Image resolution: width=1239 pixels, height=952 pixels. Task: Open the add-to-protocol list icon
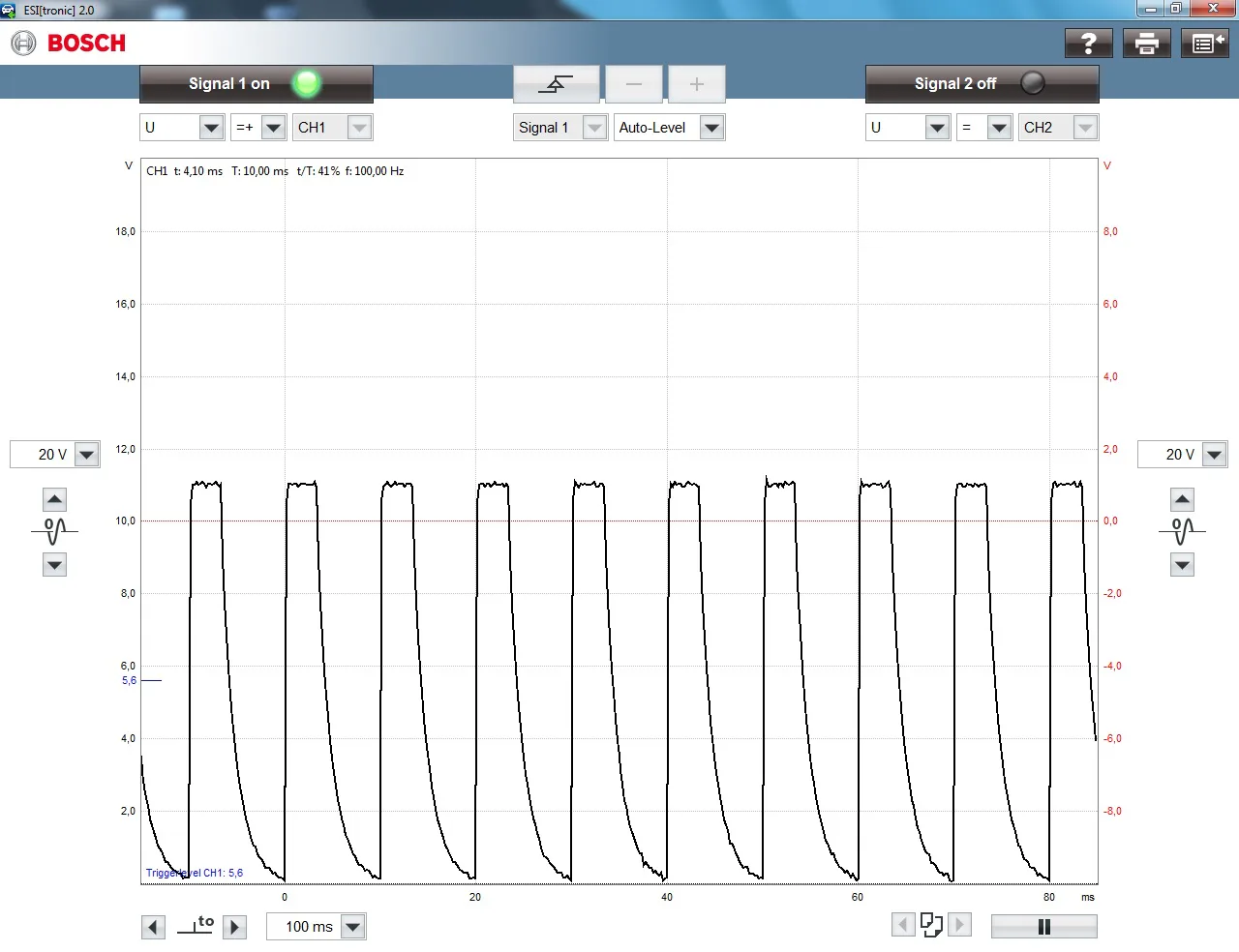click(x=1205, y=44)
